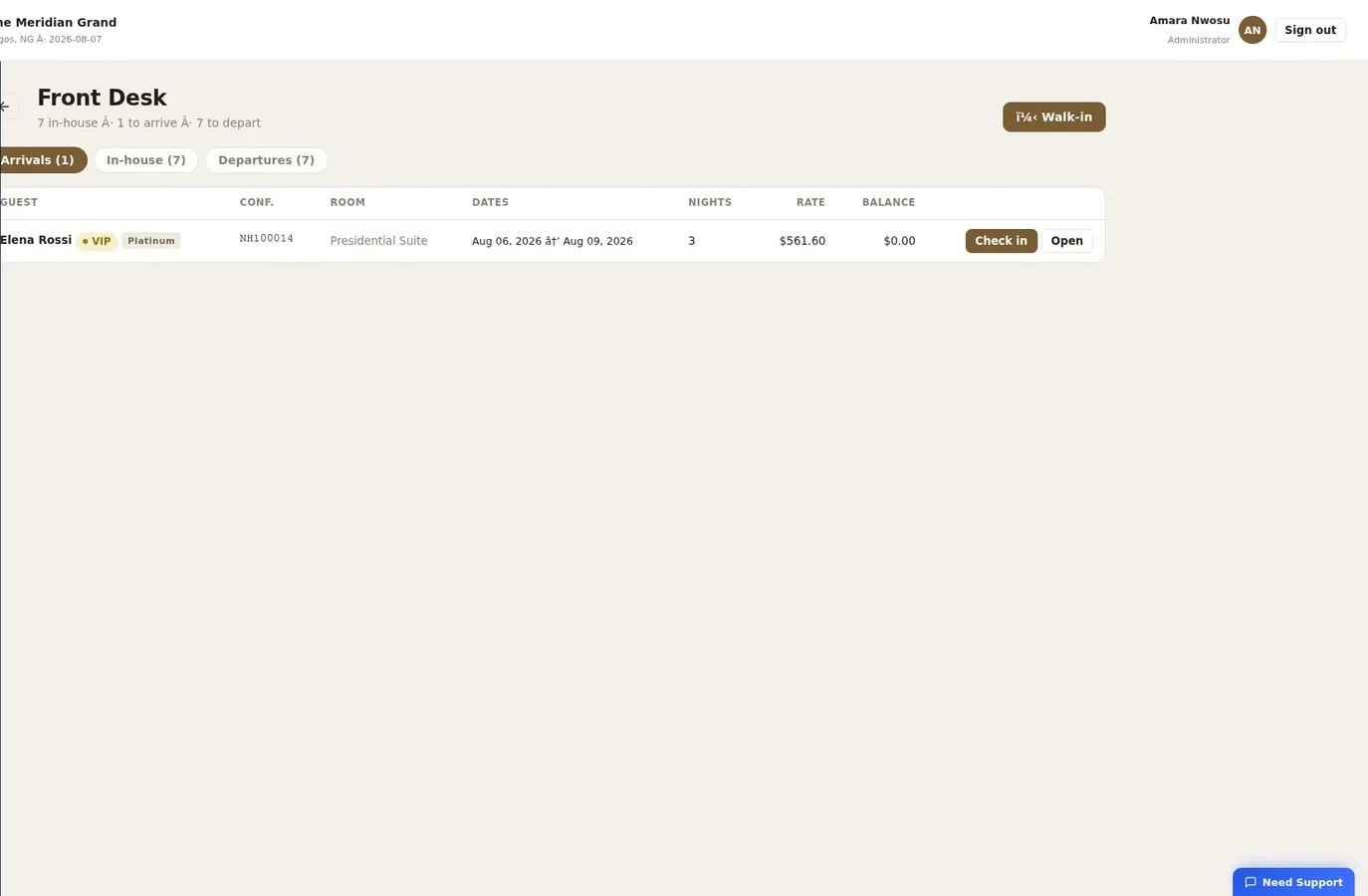Start a new Walk-in booking

[x=1053, y=116]
